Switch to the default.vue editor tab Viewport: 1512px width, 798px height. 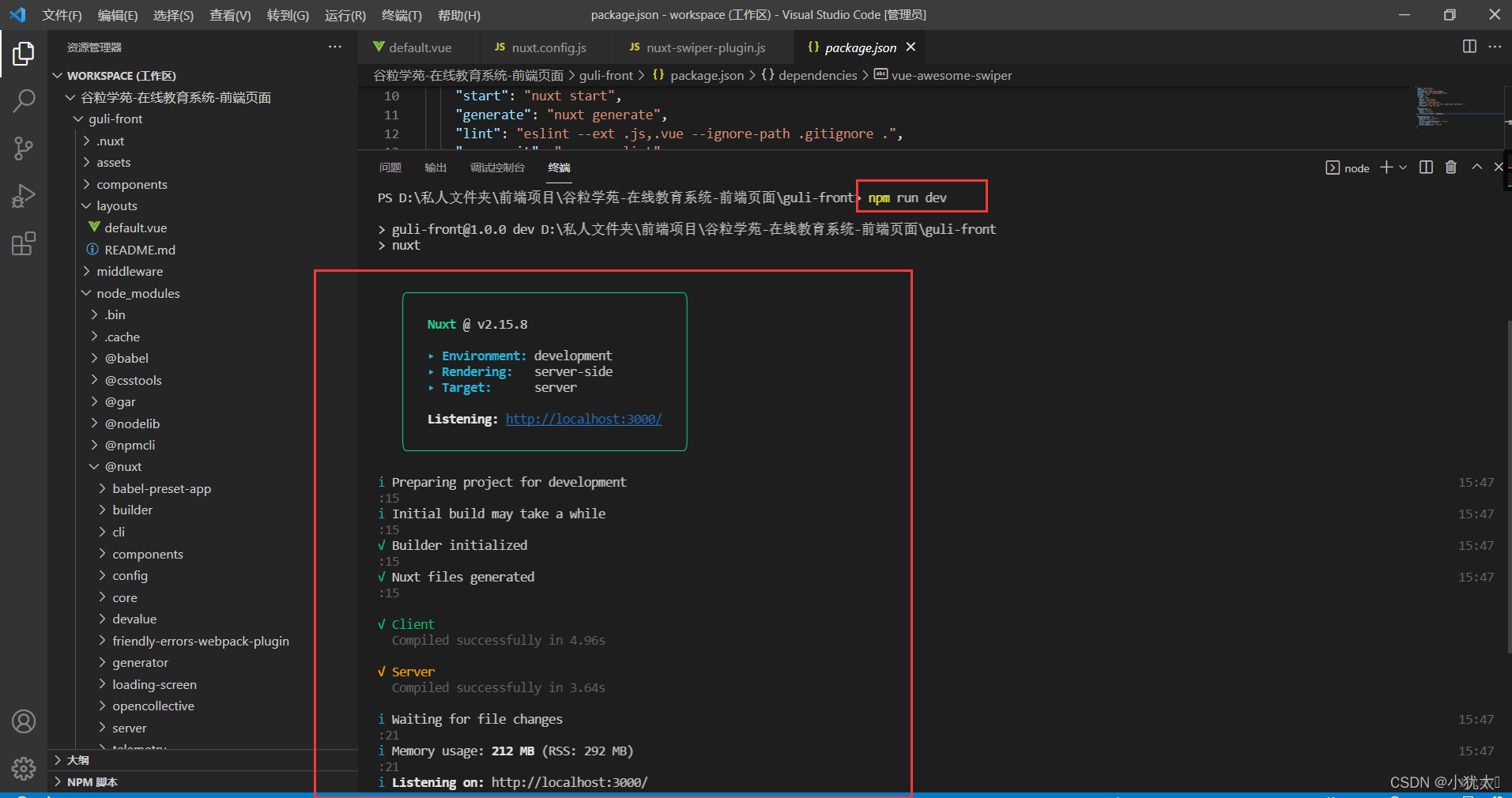tap(419, 47)
